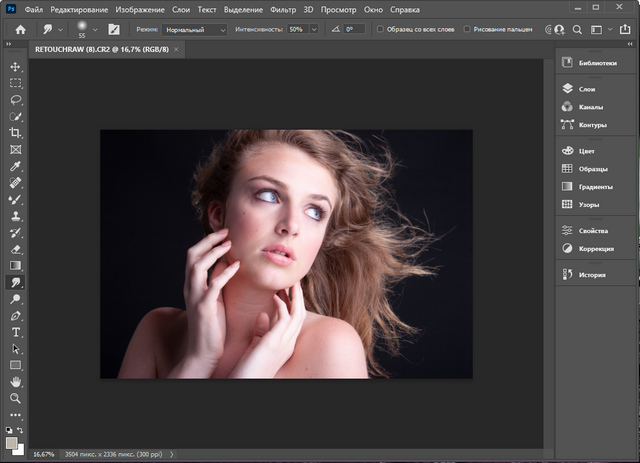The height and width of the screenshot is (463, 640).
Task: Open the История panel
Action: point(590,274)
